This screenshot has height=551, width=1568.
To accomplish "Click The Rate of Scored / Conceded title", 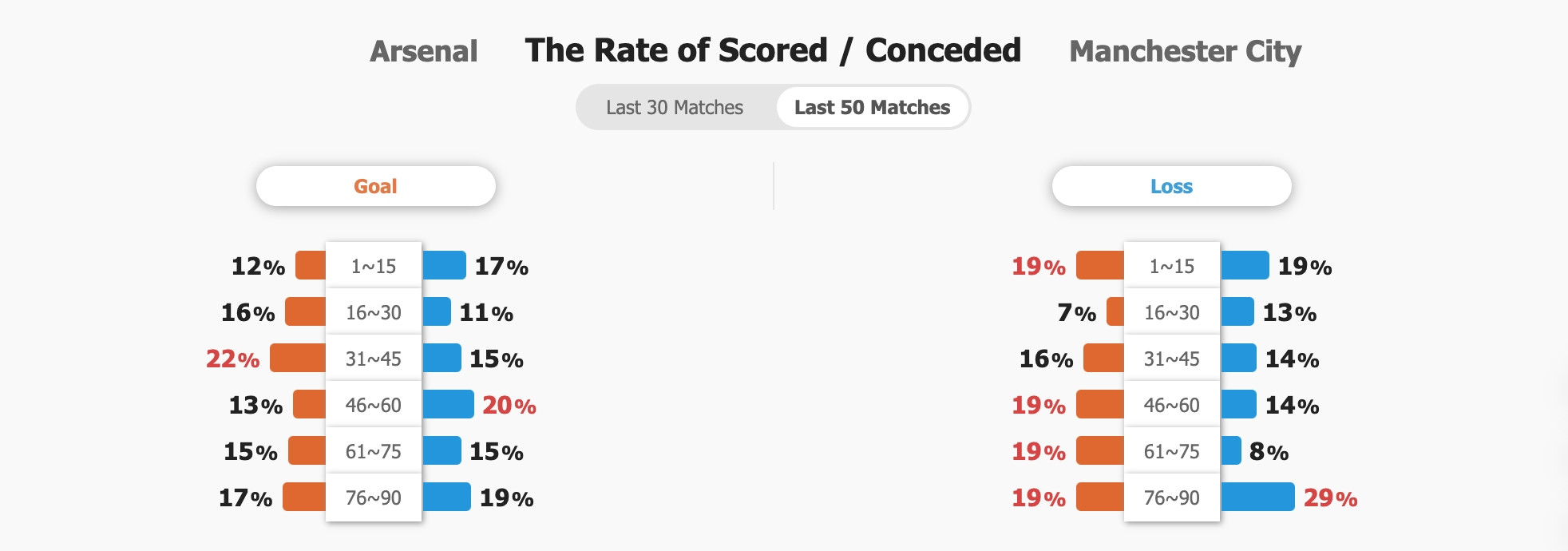I will click(x=773, y=50).
